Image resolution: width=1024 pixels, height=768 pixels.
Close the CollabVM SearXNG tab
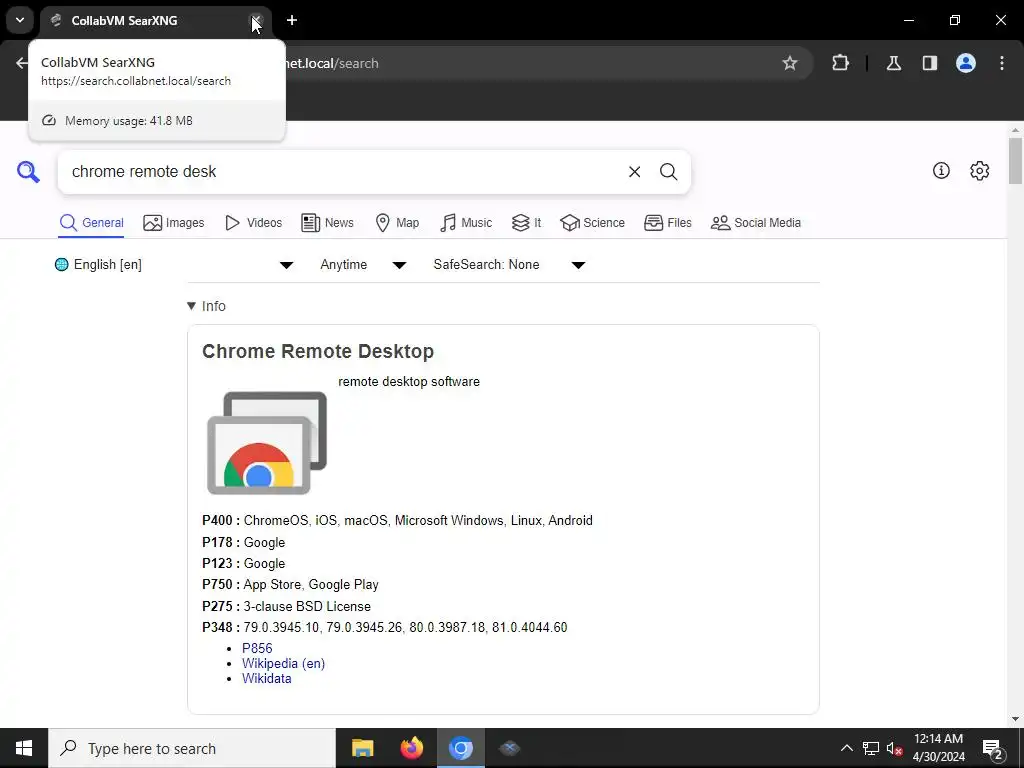click(x=256, y=20)
